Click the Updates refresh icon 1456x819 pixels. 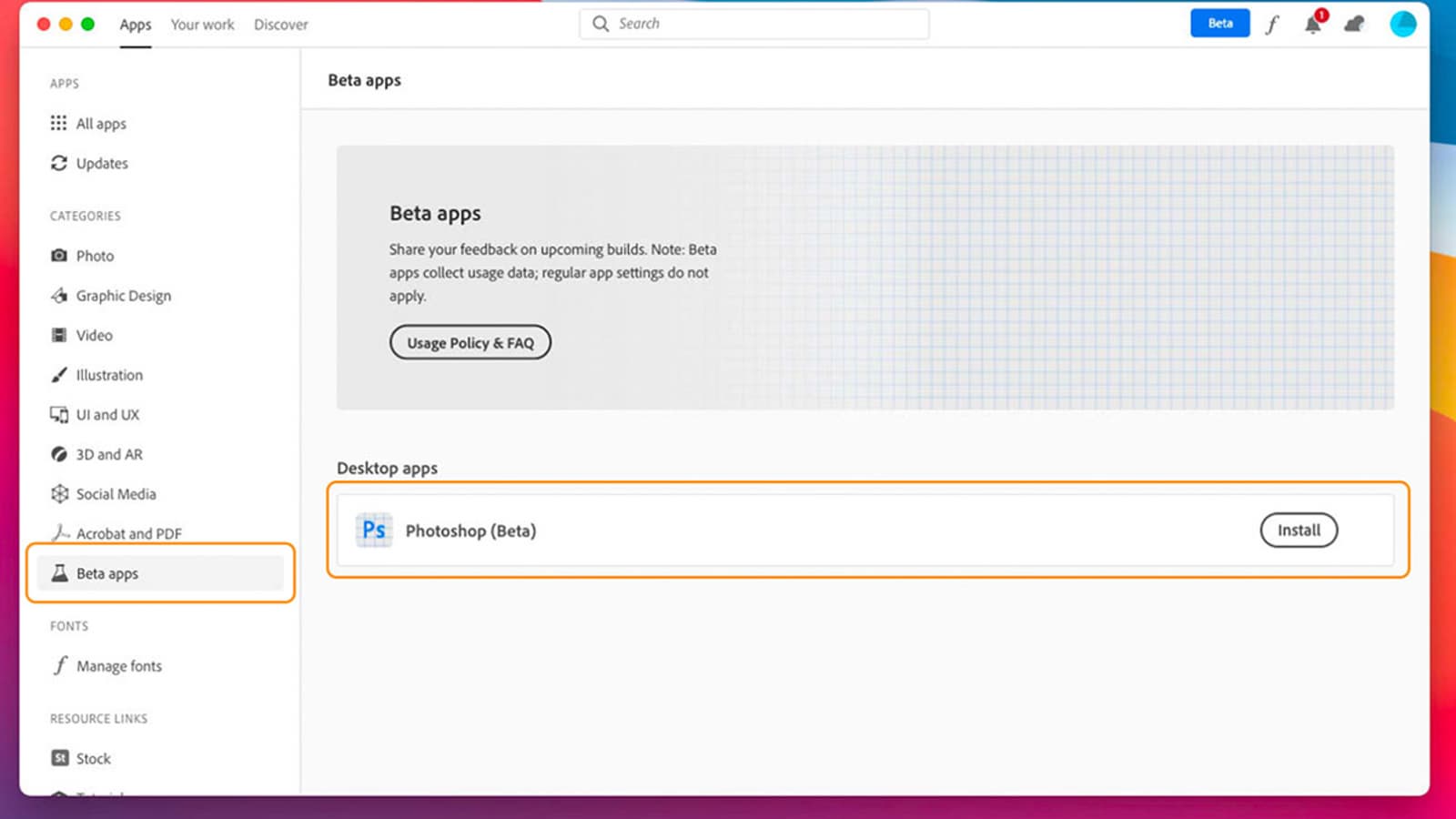[59, 163]
